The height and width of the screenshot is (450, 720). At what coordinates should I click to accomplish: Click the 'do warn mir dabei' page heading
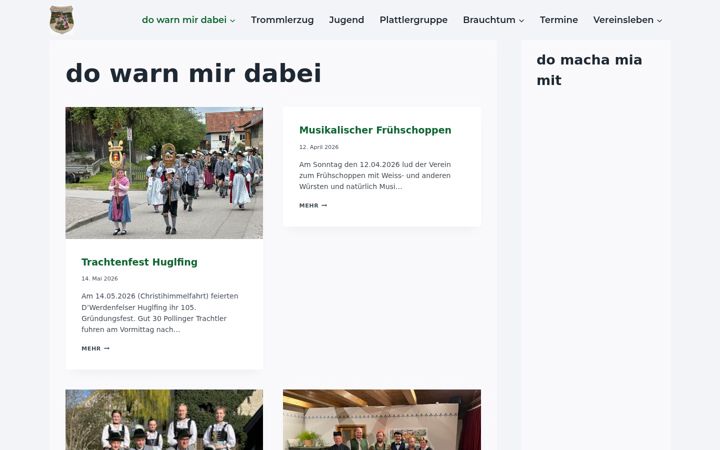(193, 73)
